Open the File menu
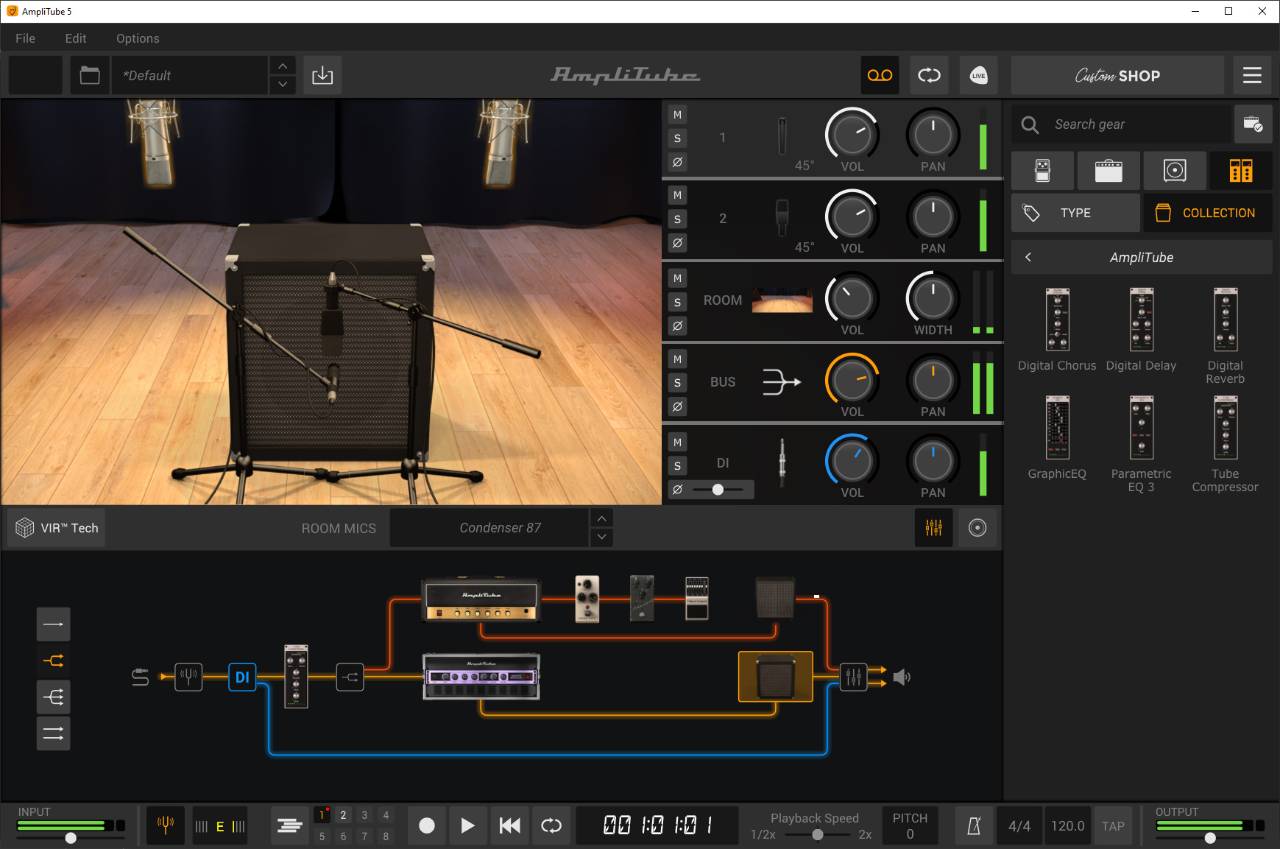The image size is (1280, 849). (25, 38)
